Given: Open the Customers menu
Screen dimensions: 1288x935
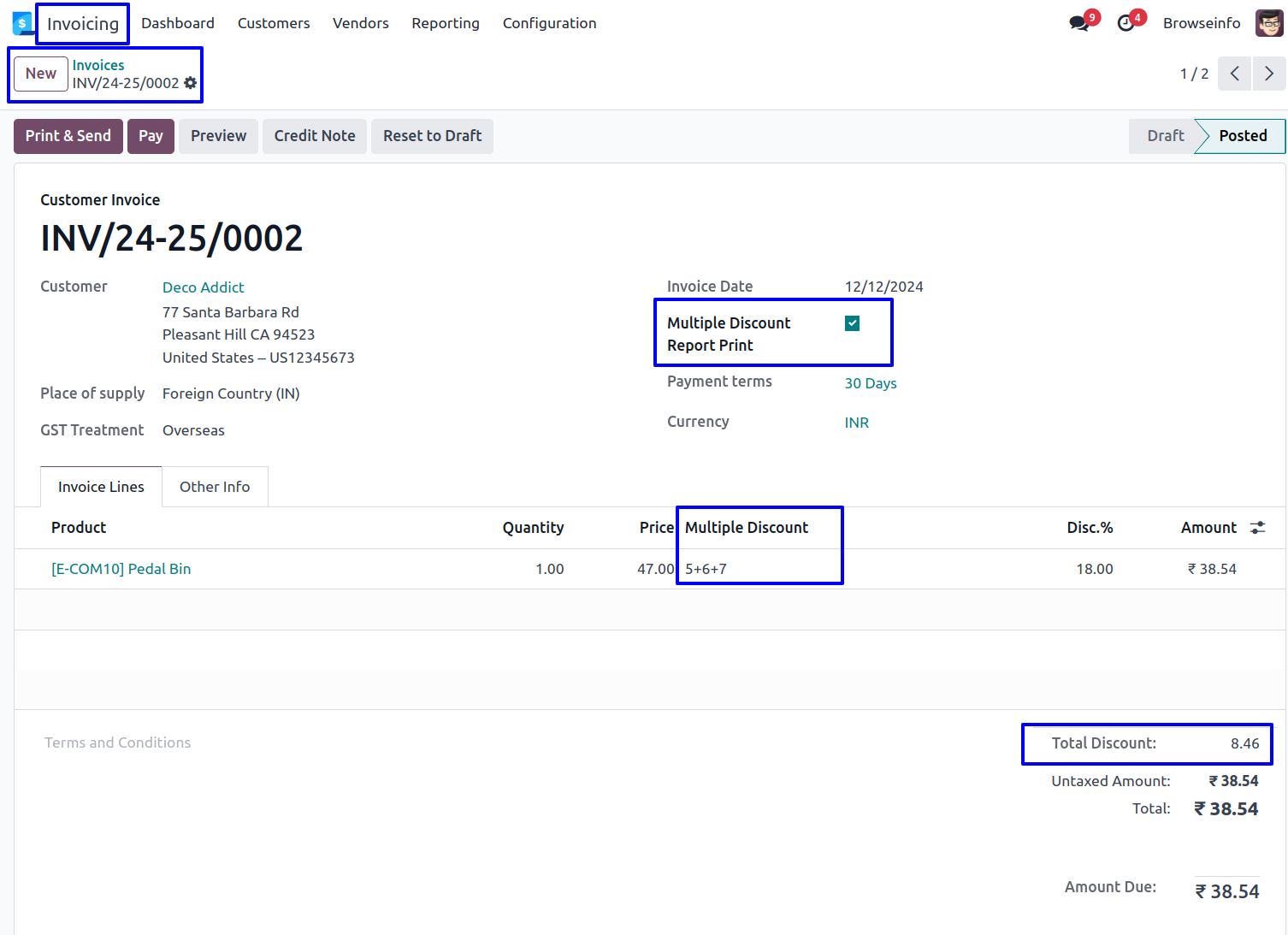Looking at the screenshot, I should (273, 23).
